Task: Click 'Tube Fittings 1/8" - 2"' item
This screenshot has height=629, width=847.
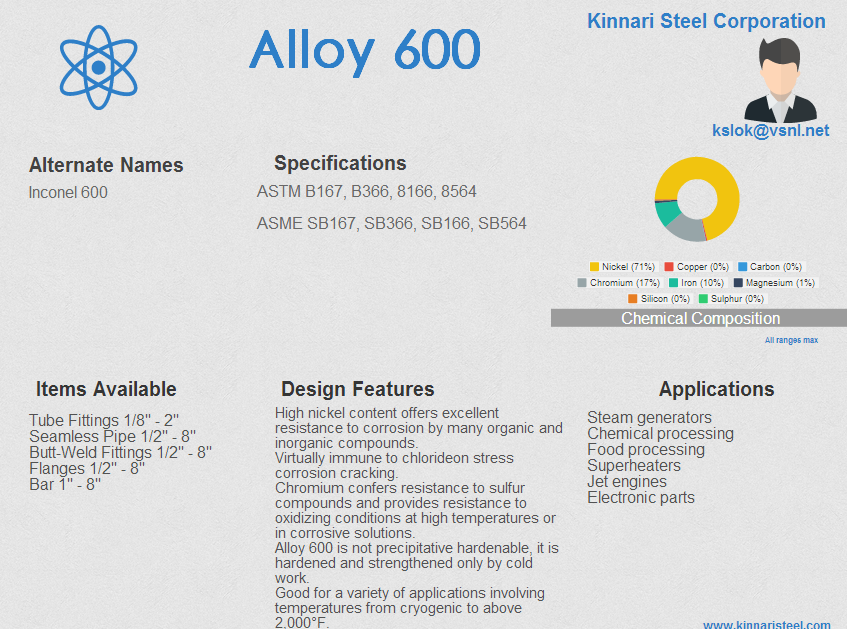Action: click(104, 420)
